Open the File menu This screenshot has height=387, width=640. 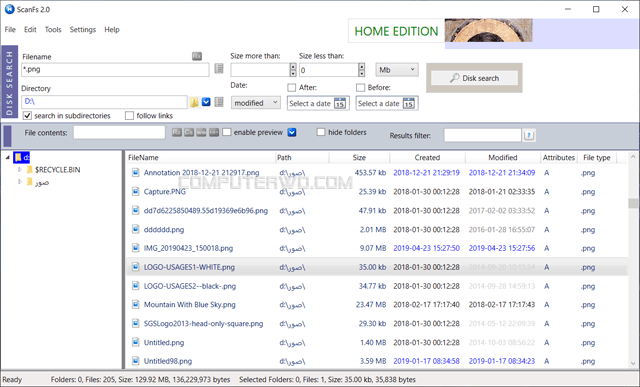tap(10, 30)
